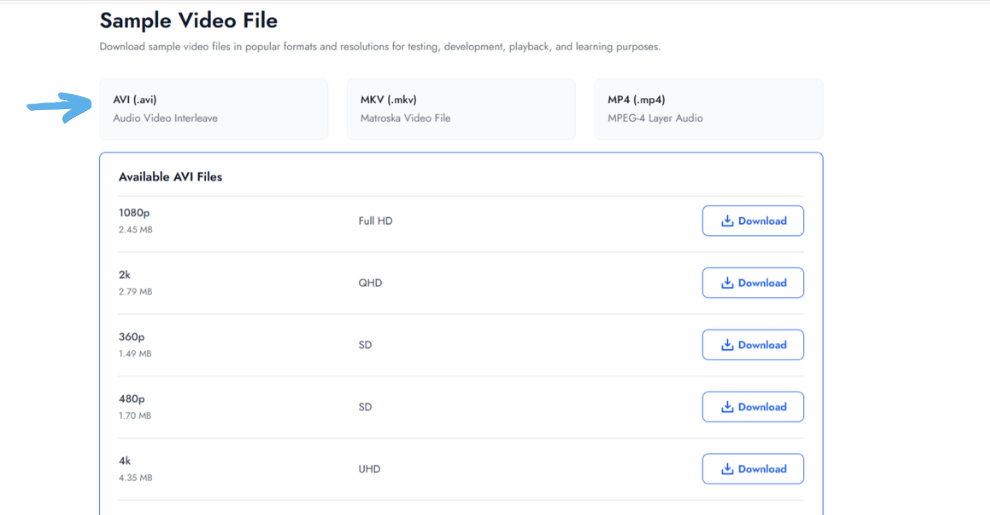Select the MP4 (.mp4) format card
Screen dimensions: 990x515
[x=708, y=109]
